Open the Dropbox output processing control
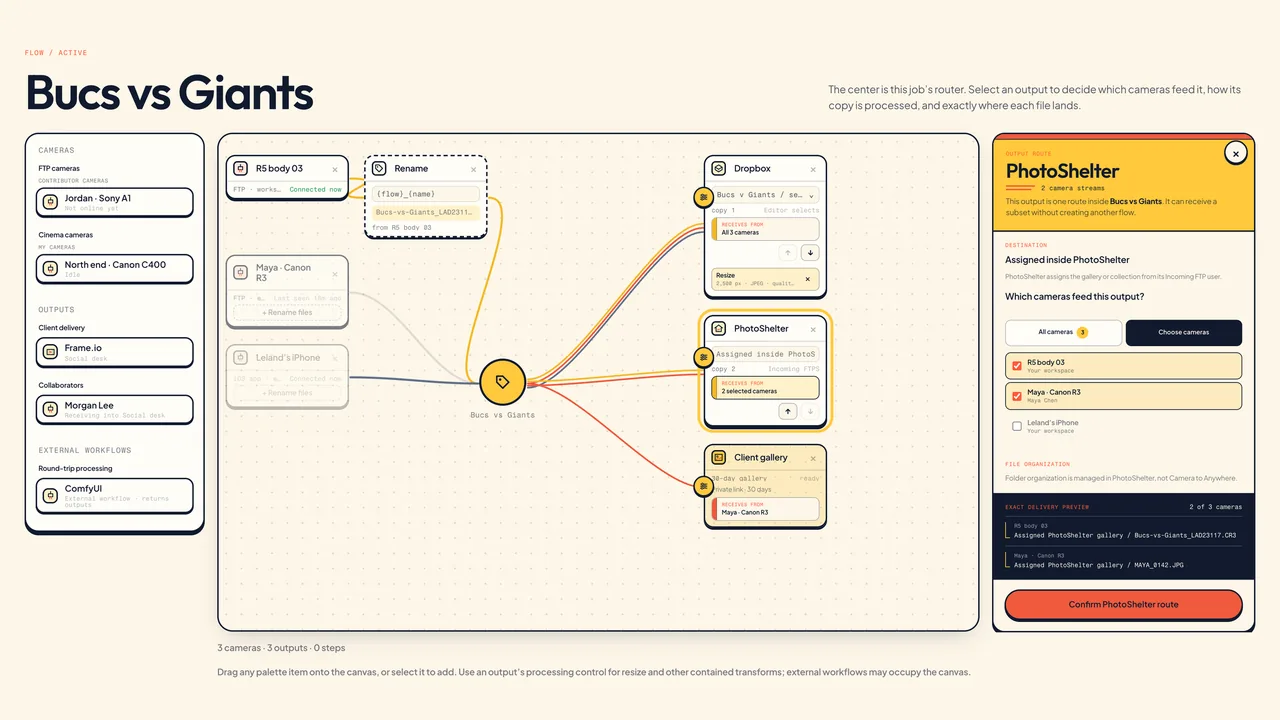 (704, 198)
